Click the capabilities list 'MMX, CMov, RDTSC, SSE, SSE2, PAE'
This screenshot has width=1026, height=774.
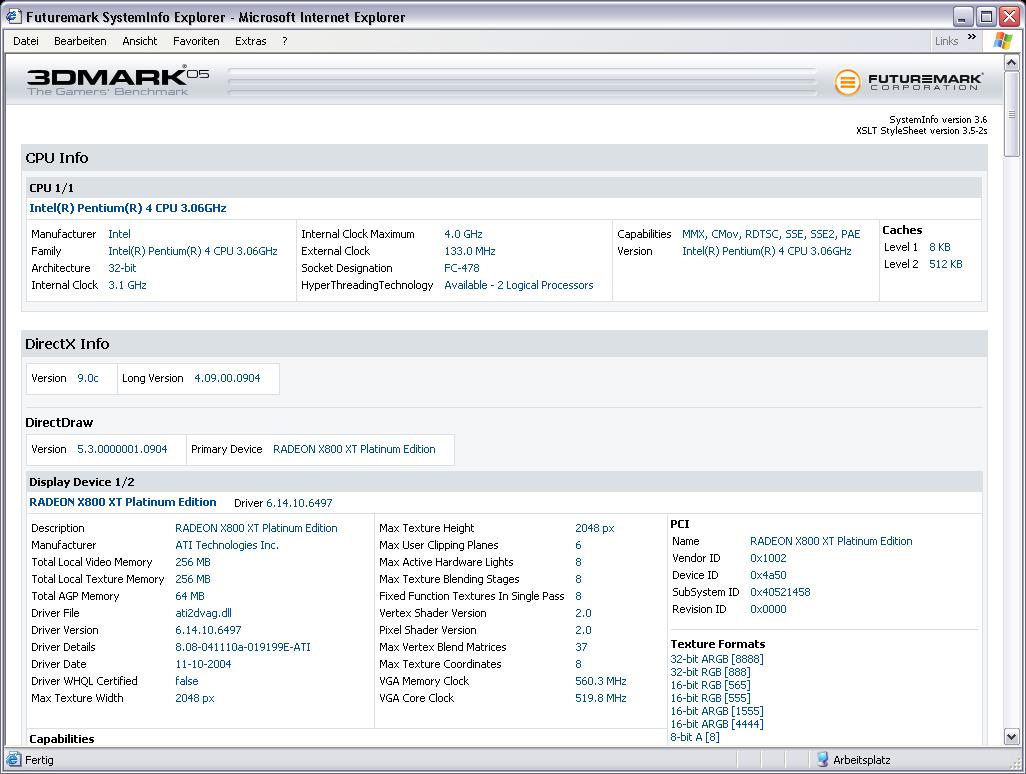(771, 234)
